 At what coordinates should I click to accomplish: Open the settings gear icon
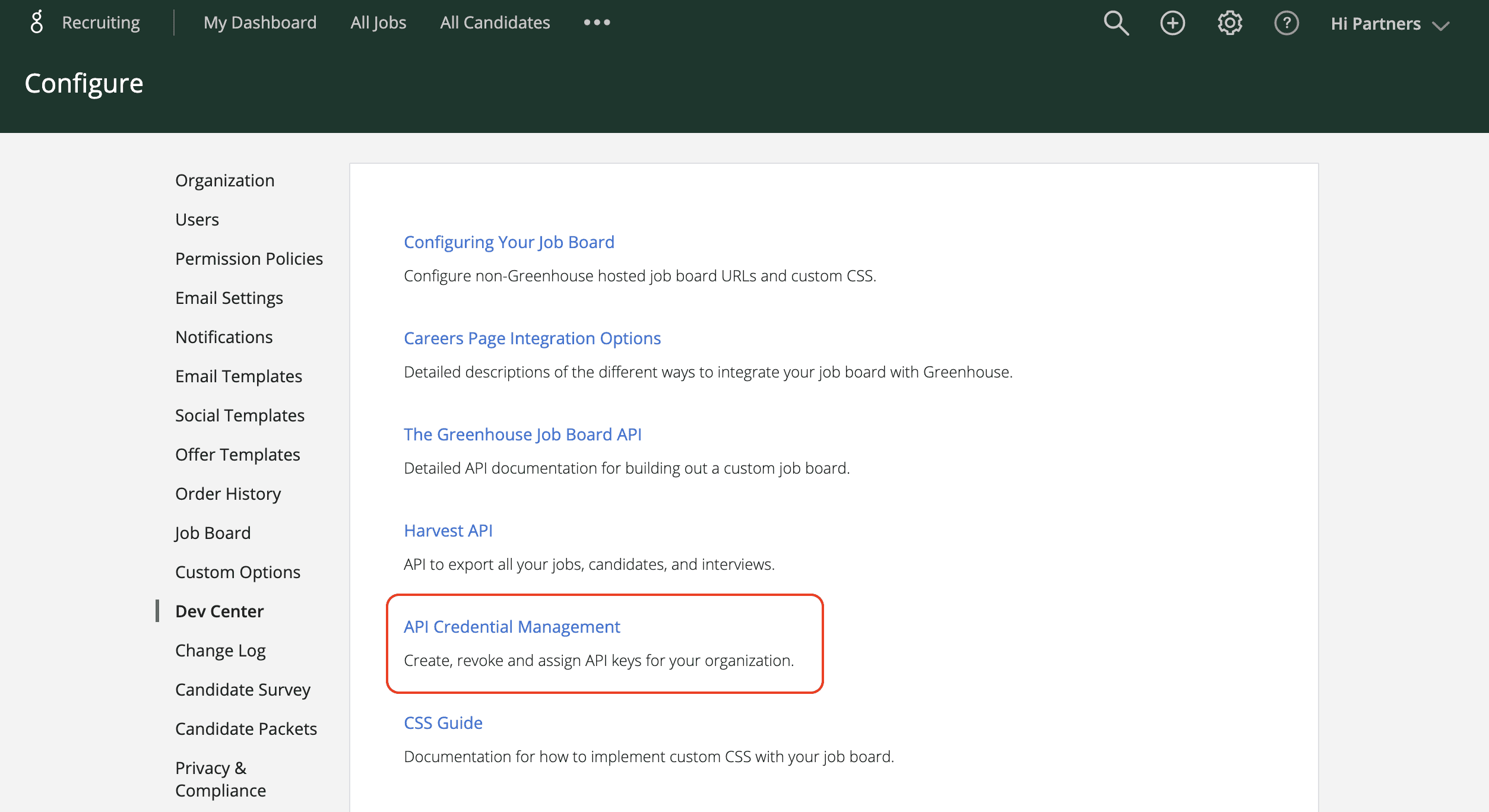(x=1228, y=22)
